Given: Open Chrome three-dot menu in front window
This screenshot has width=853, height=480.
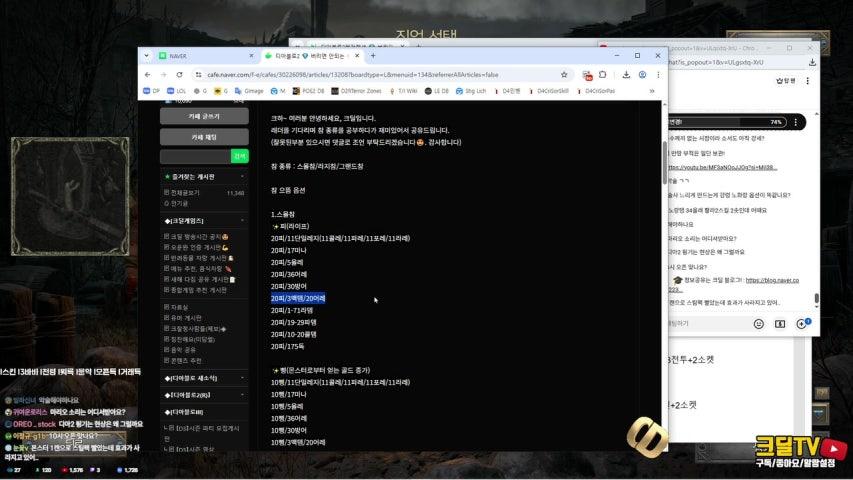Looking at the screenshot, I should pyautogui.click(x=658, y=75).
